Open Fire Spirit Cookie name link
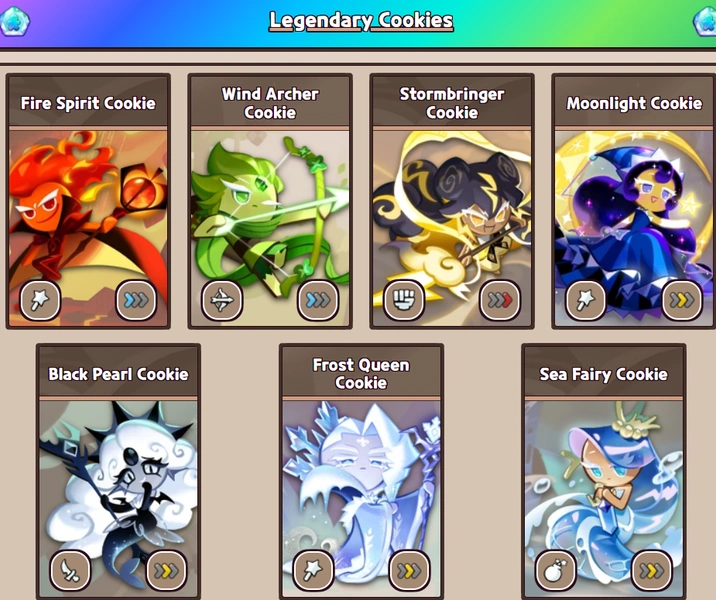 (88, 103)
